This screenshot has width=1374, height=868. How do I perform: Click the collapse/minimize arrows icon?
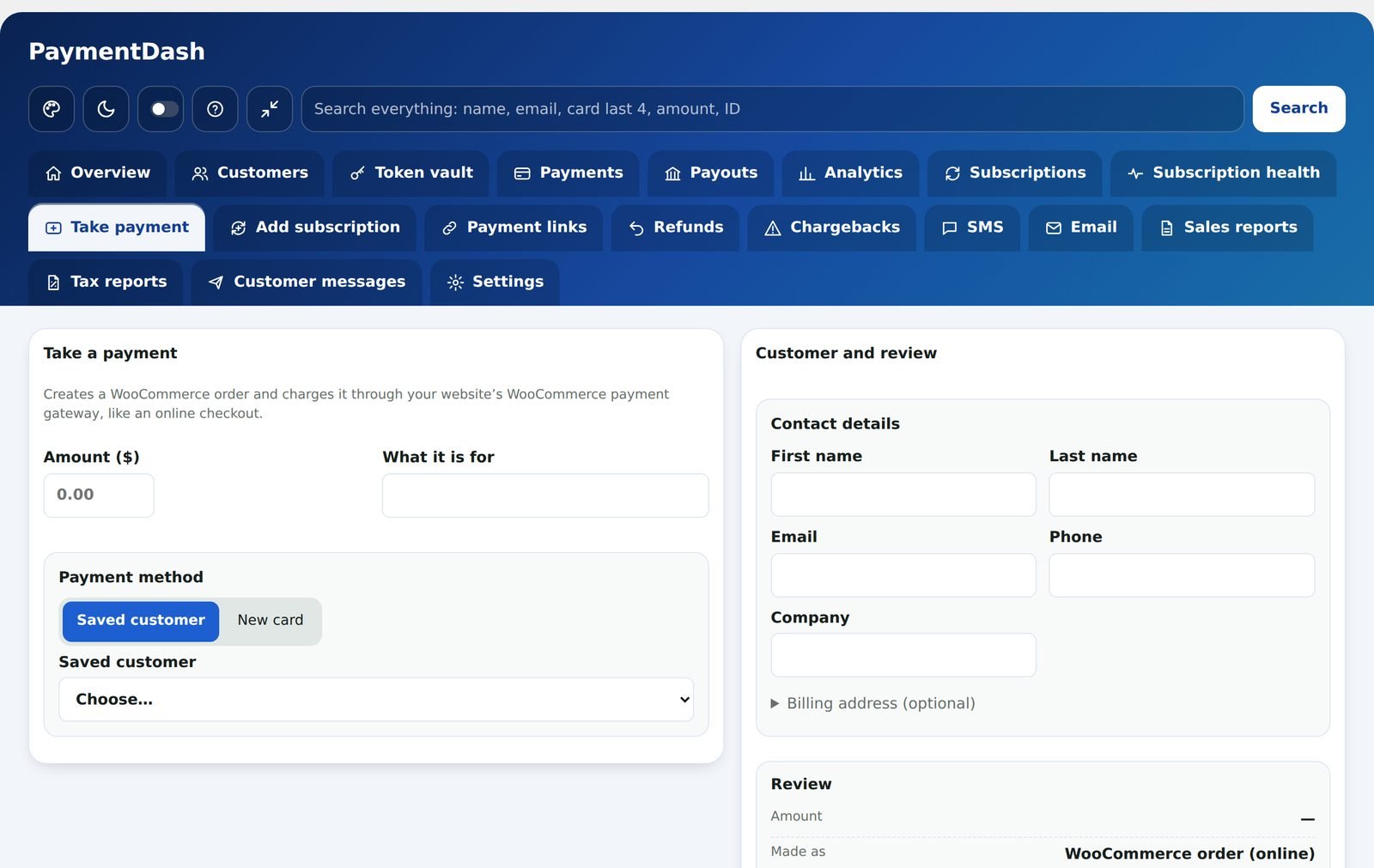[270, 109]
